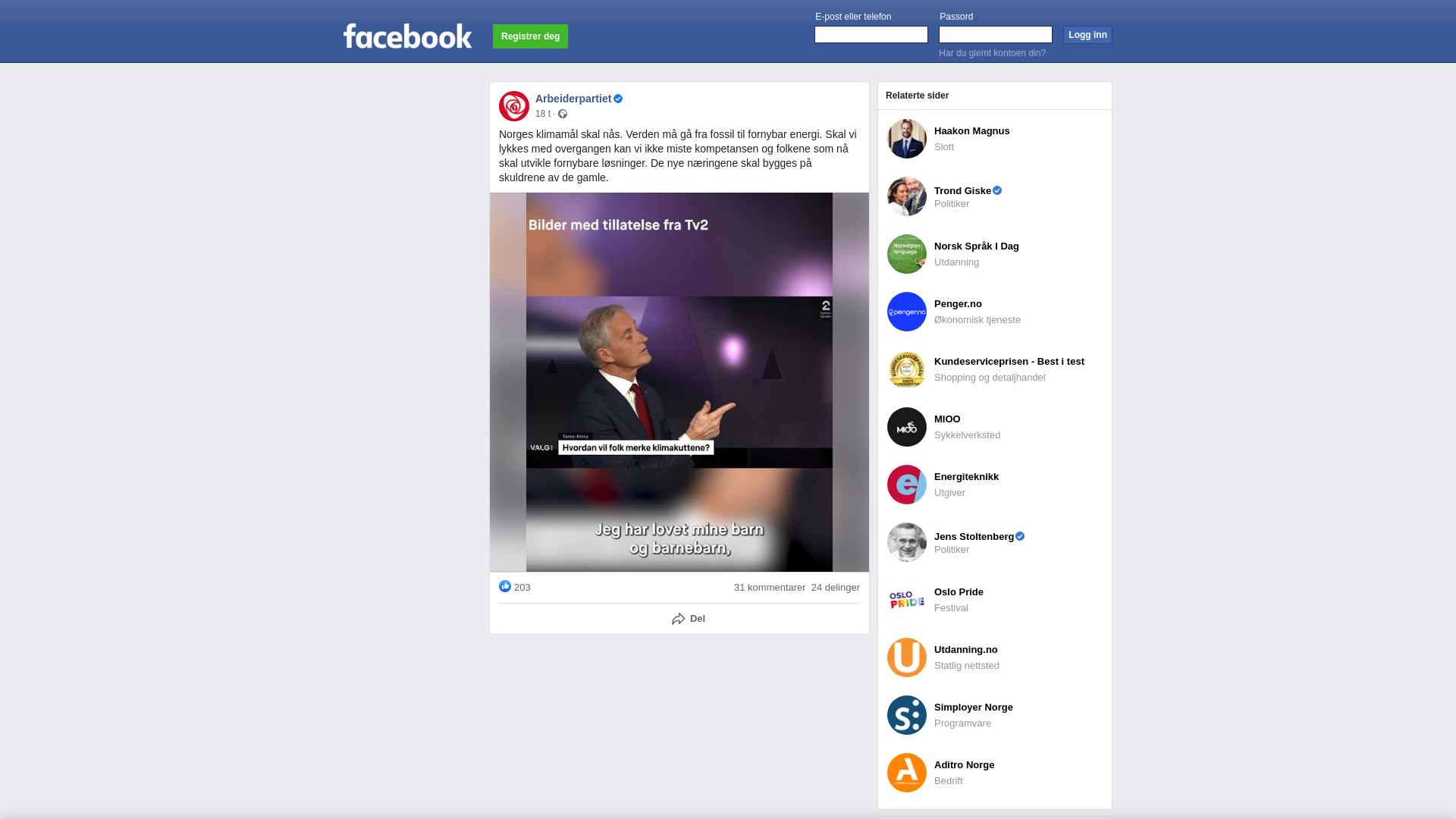1456x819 pixels.
Task: Open Jens Stoltenberg related page
Action: coord(974,537)
